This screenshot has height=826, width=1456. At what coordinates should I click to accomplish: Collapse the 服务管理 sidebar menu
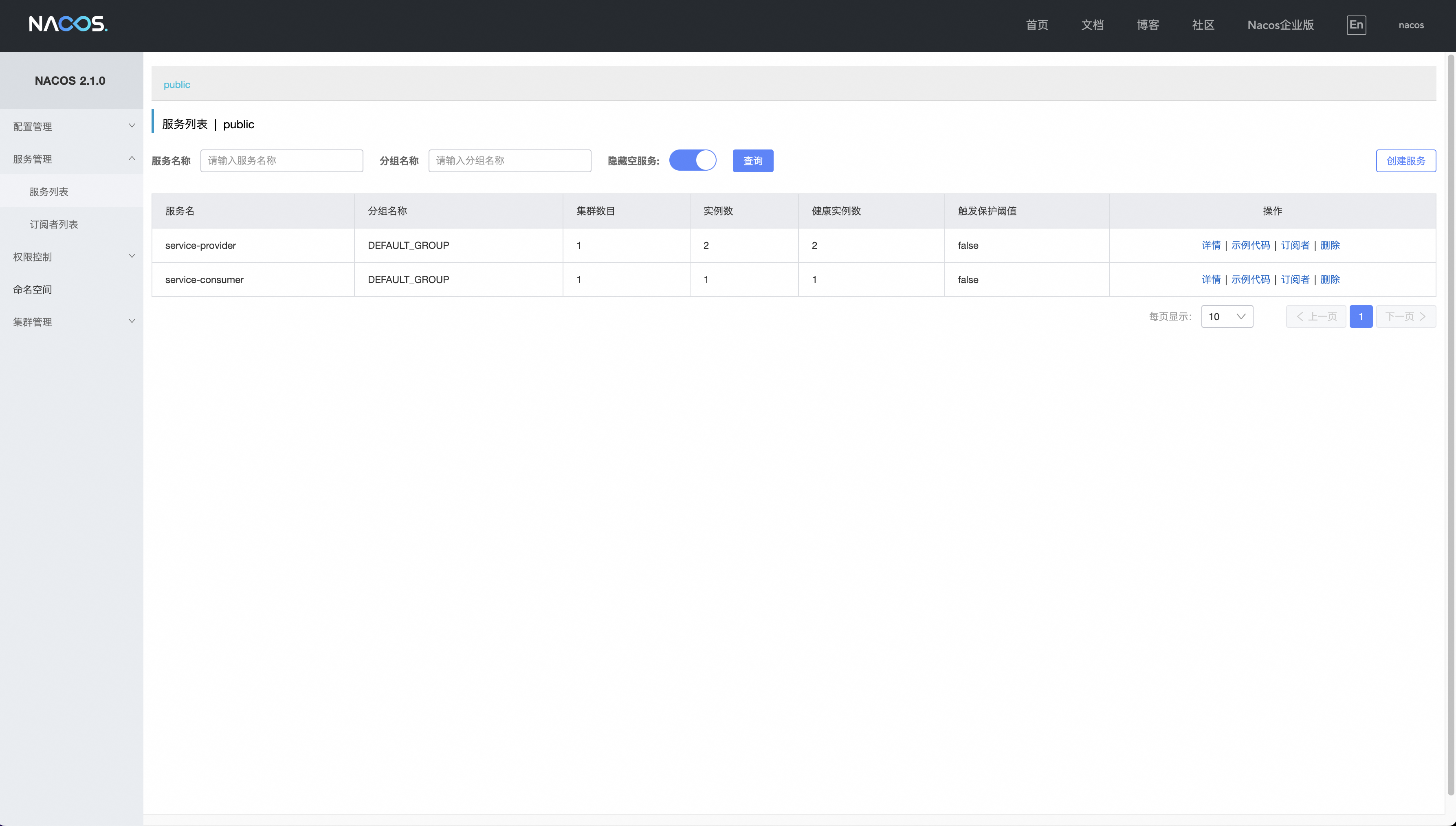pos(71,159)
